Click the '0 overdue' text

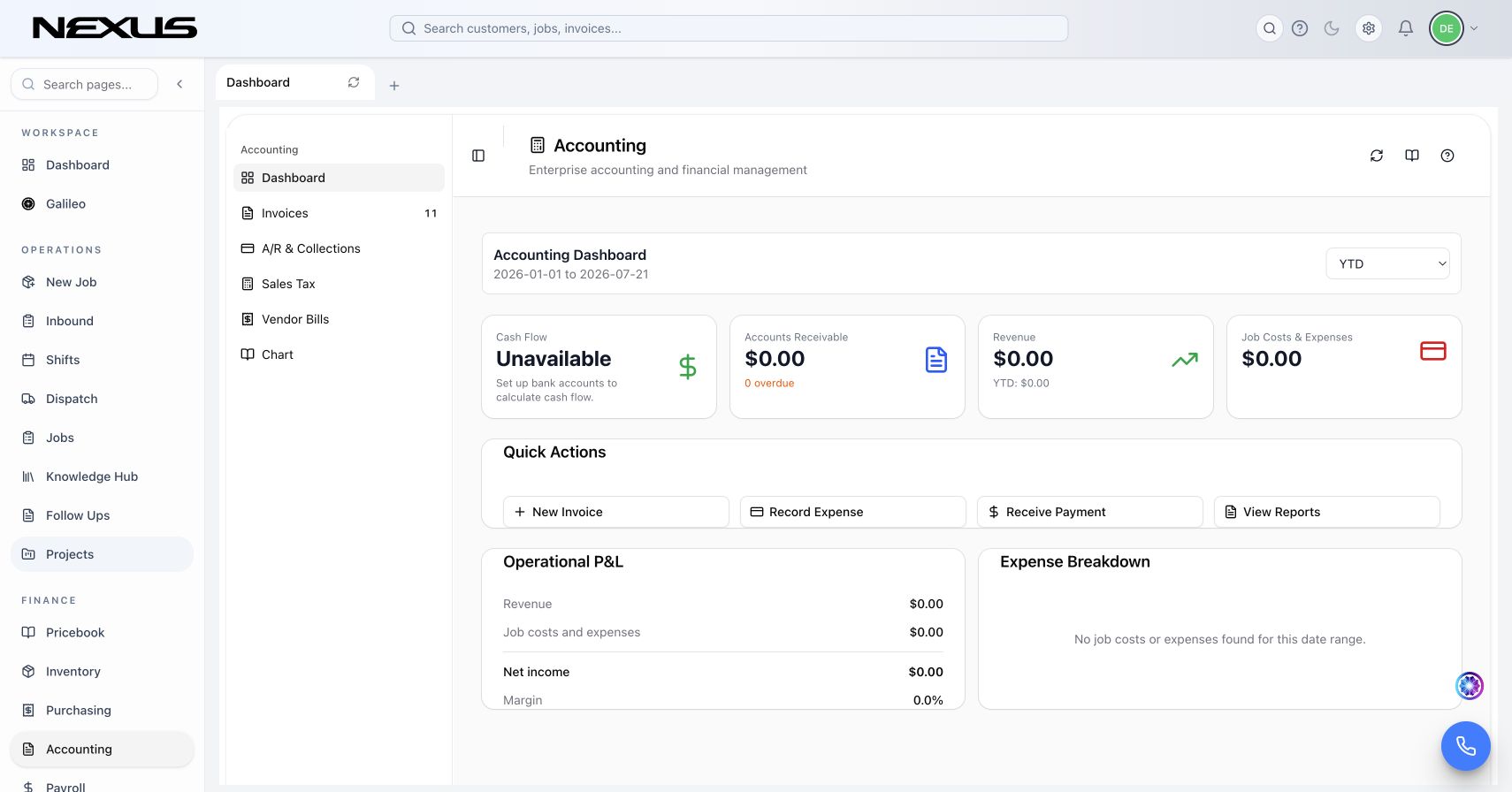point(769,384)
